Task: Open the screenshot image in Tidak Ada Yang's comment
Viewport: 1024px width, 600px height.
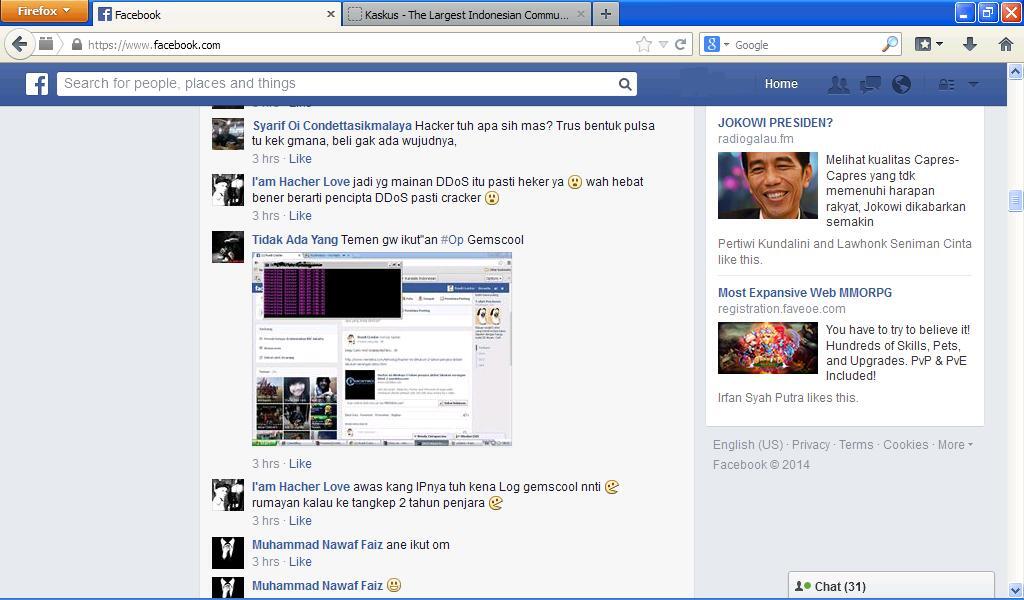Action: (382, 349)
